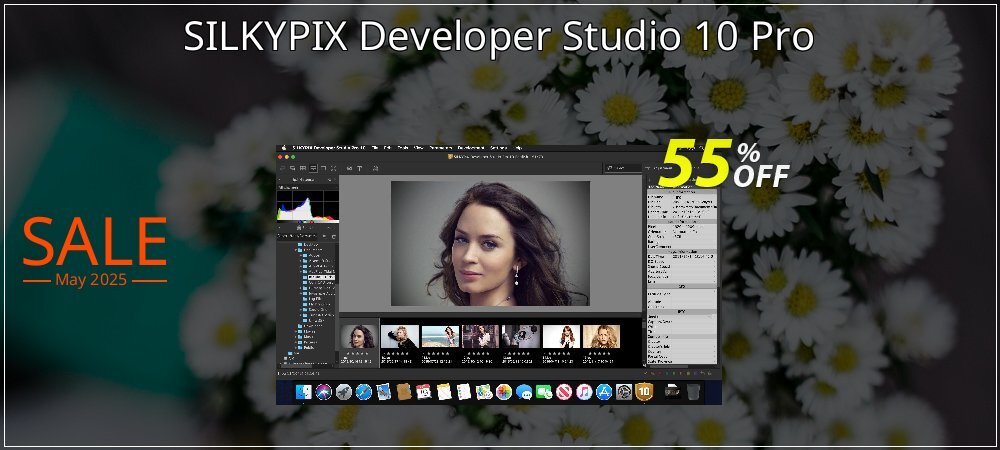The height and width of the screenshot is (450, 1000).
Task: Open Music note icon in Dock
Action: [584, 391]
